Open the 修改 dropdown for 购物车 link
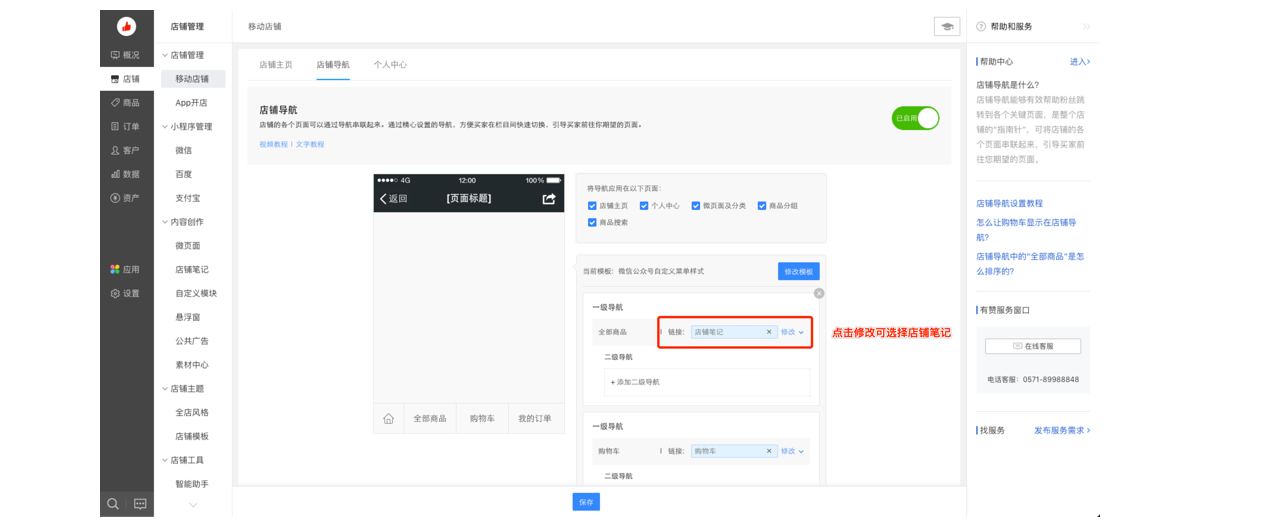 pyautogui.click(x=792, y=451)
